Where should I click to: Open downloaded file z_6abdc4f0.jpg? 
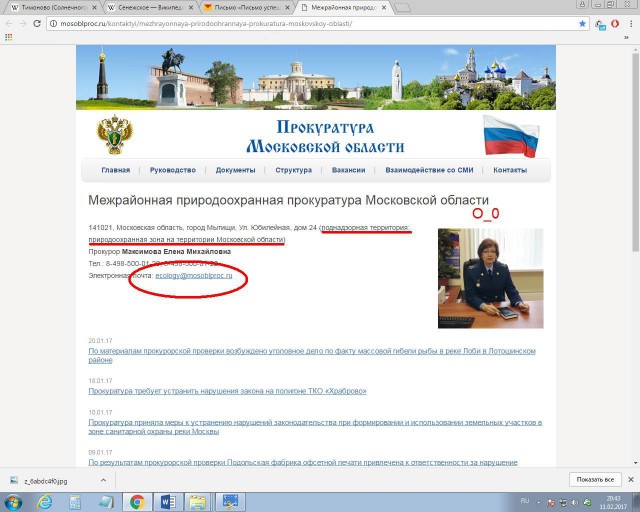click(46, 481)
